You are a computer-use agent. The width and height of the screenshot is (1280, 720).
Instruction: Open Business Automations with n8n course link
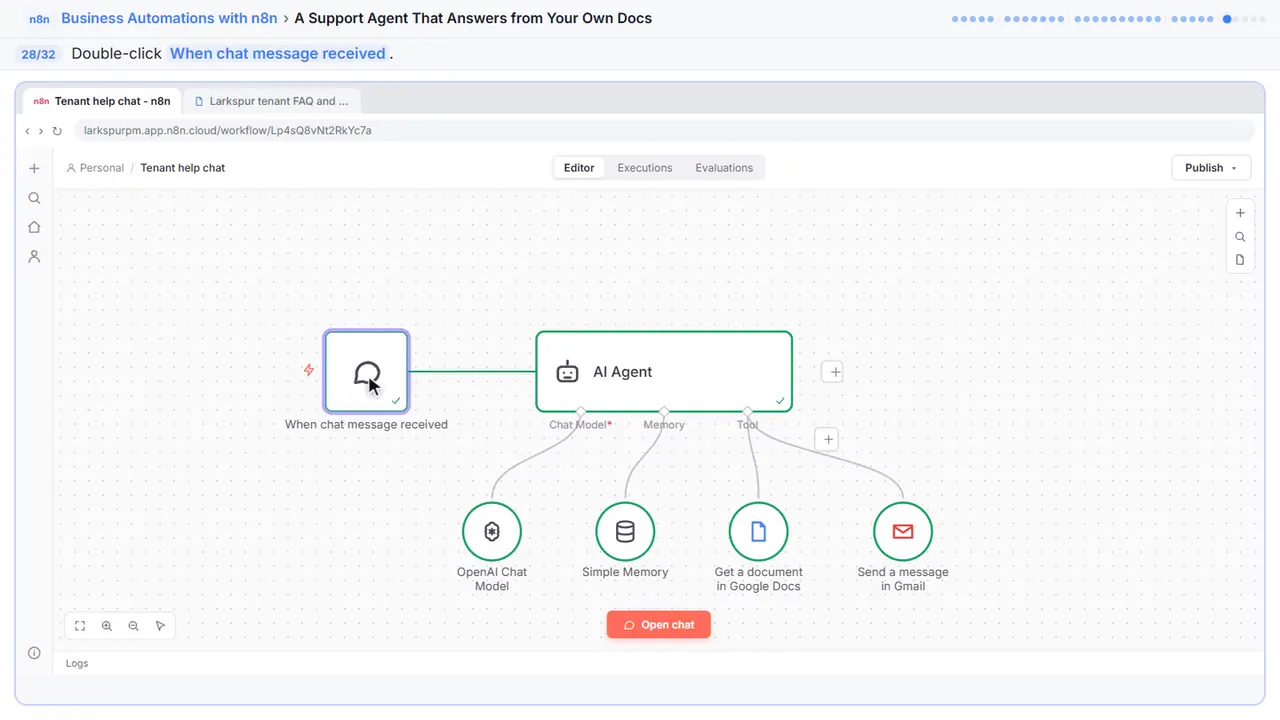(x=169, y=18)
